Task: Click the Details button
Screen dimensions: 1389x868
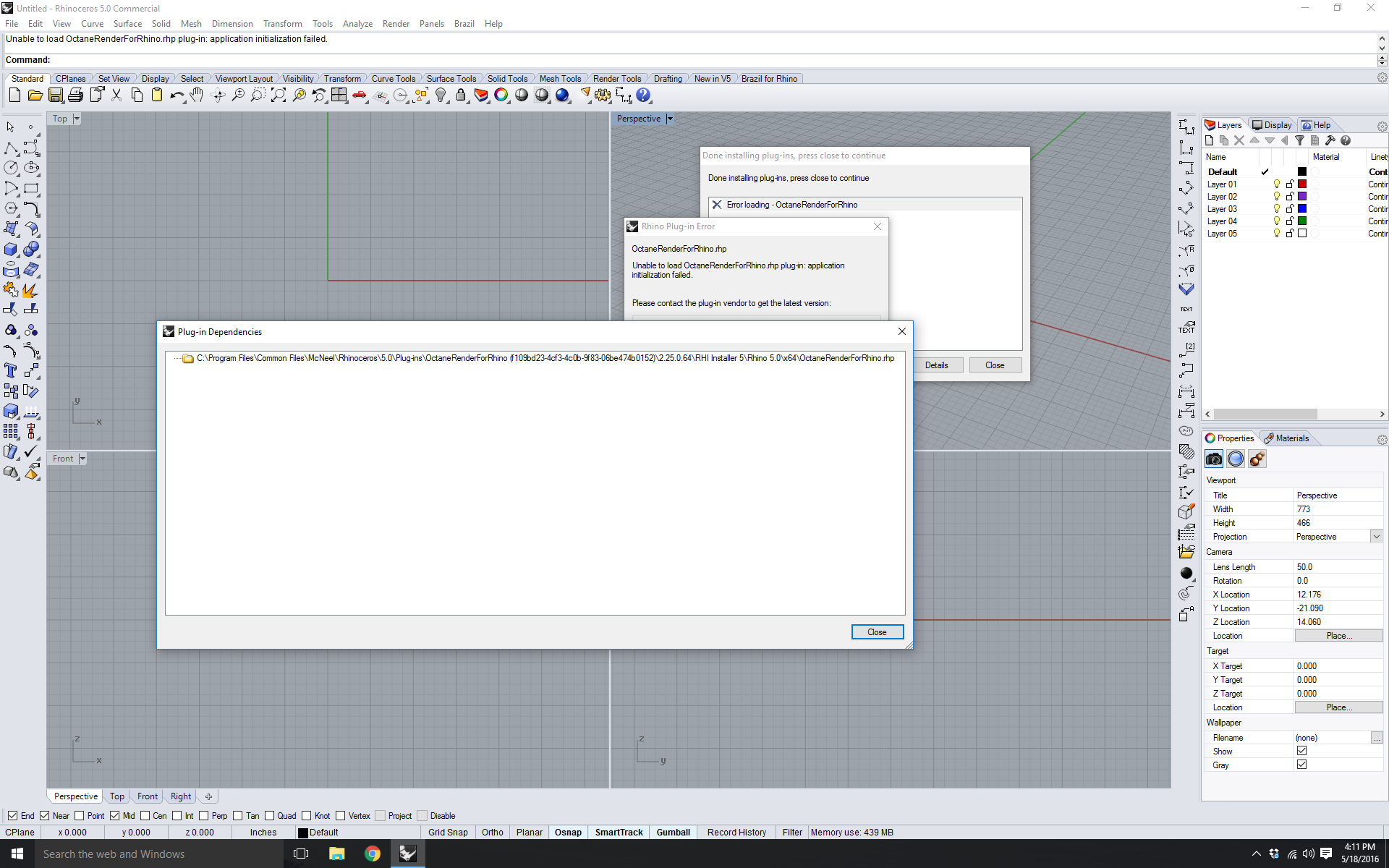Action: (x=936, y=365)
